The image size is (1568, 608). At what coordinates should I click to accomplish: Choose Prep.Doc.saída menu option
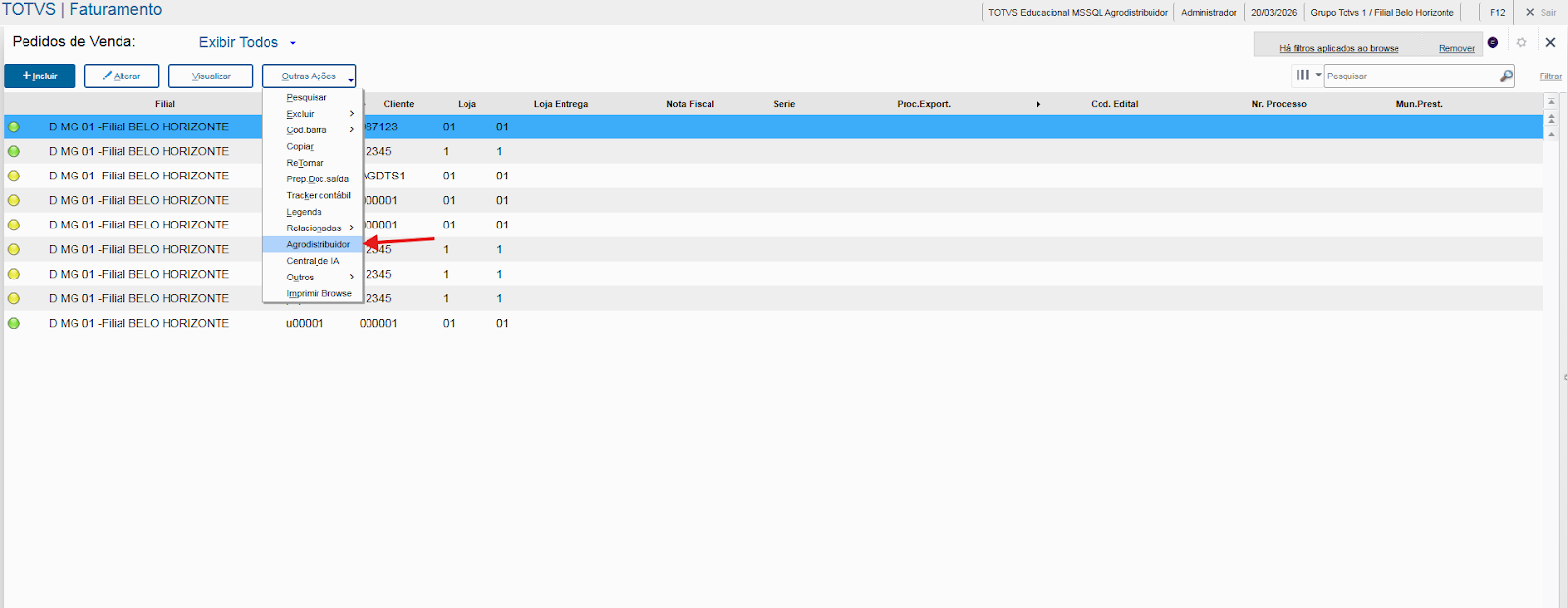click(x=318, y=179)
